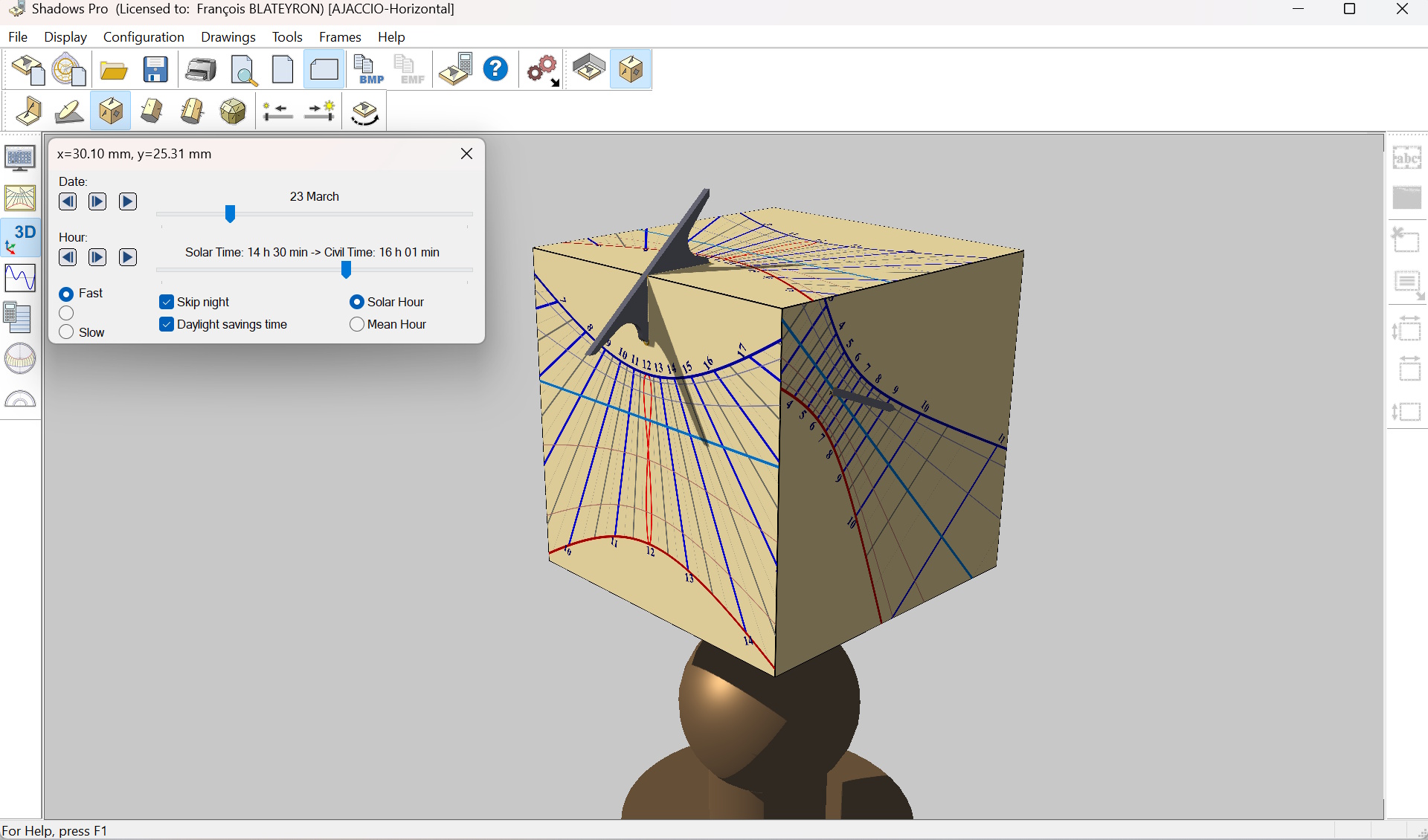Image resolution: width=1428 pixels, height=840 pixels.
Task: Select the cylinder column sundial shape icon
Action: coord(192,112)
